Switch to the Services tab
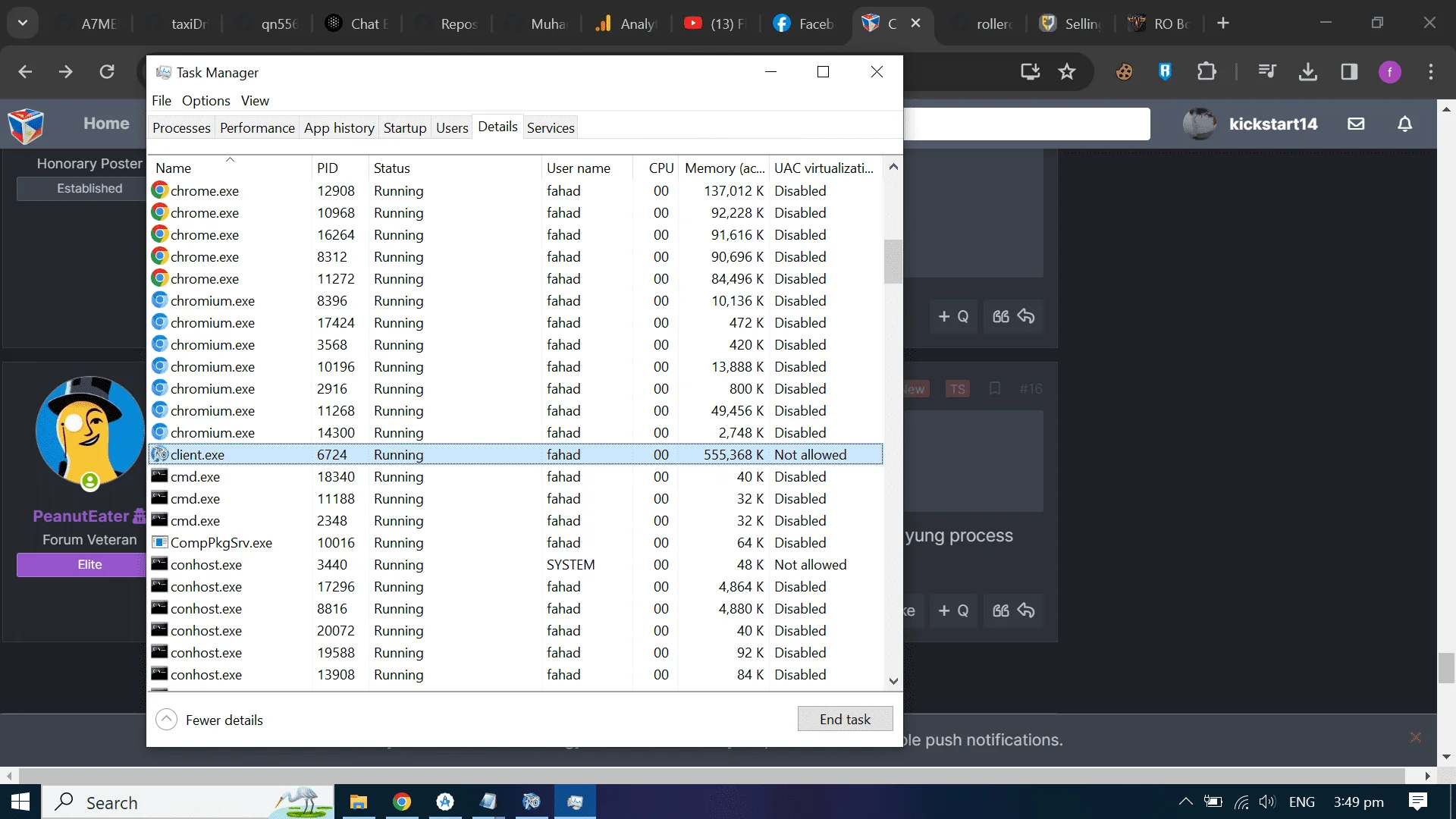The width and height of the screenshot is (1456, 819). (551, 128)
